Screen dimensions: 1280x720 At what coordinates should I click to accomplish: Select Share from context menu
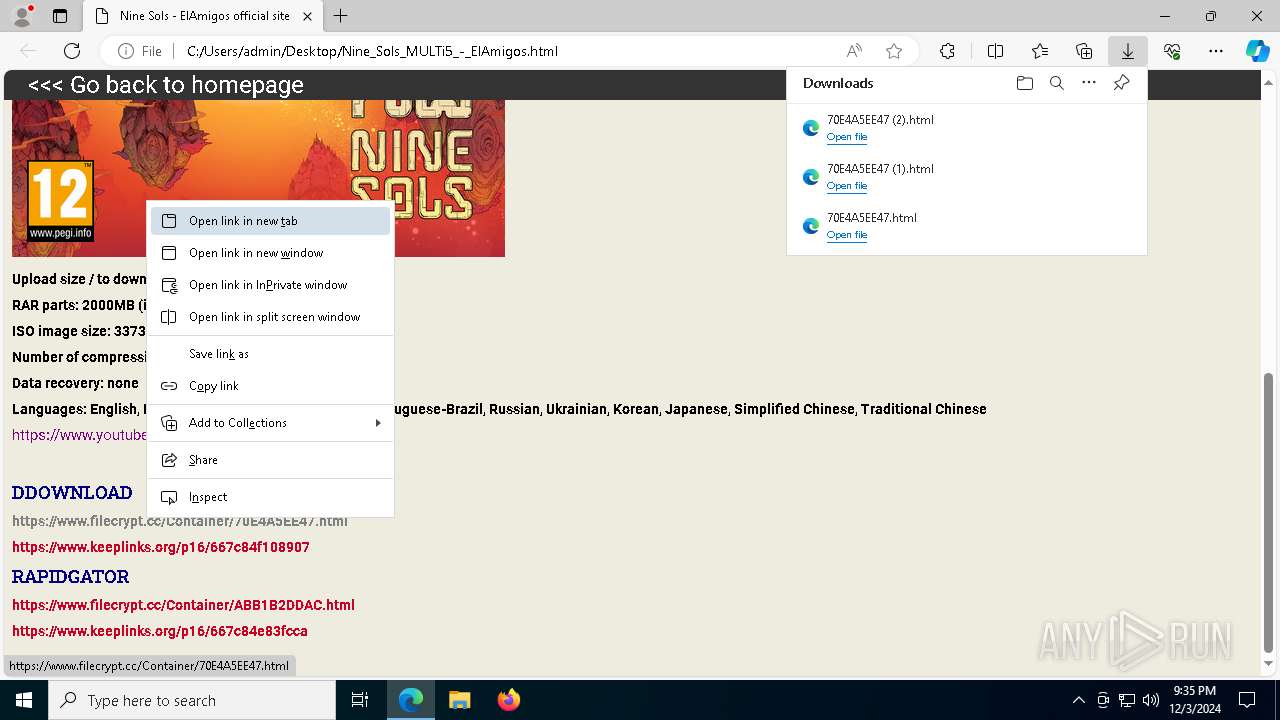270,460
